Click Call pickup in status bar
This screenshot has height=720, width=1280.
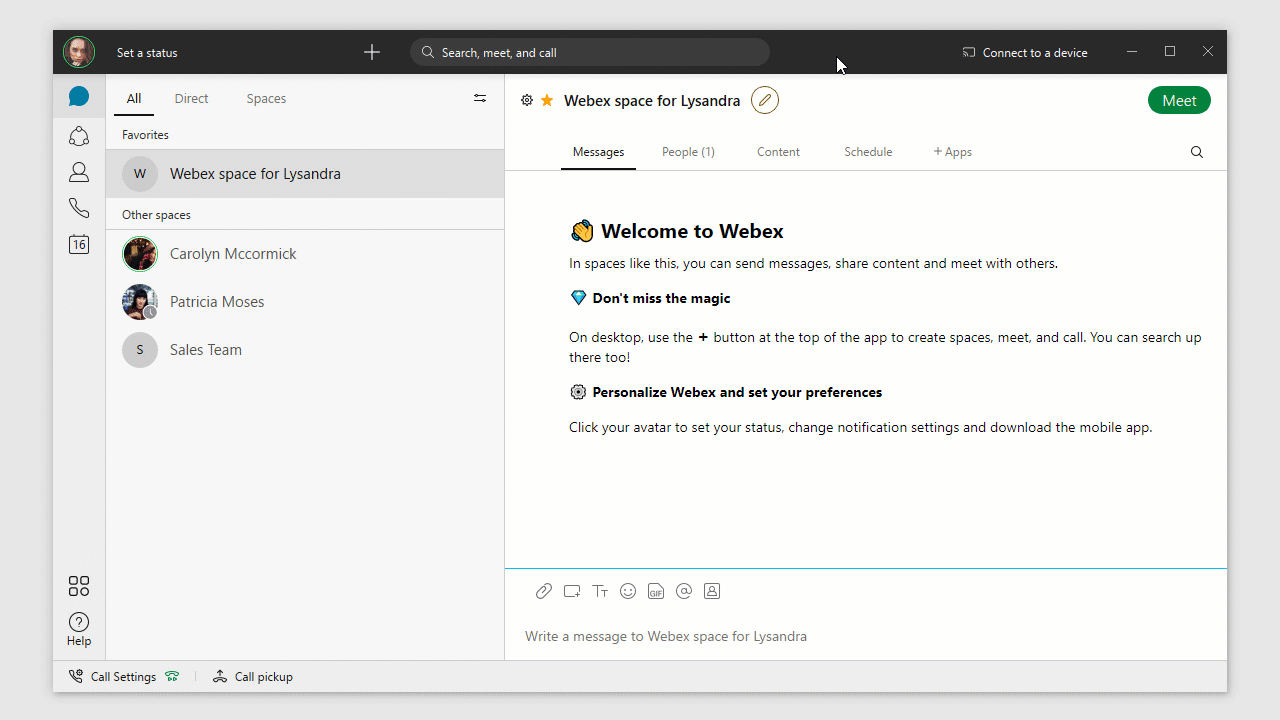[253, 677]
